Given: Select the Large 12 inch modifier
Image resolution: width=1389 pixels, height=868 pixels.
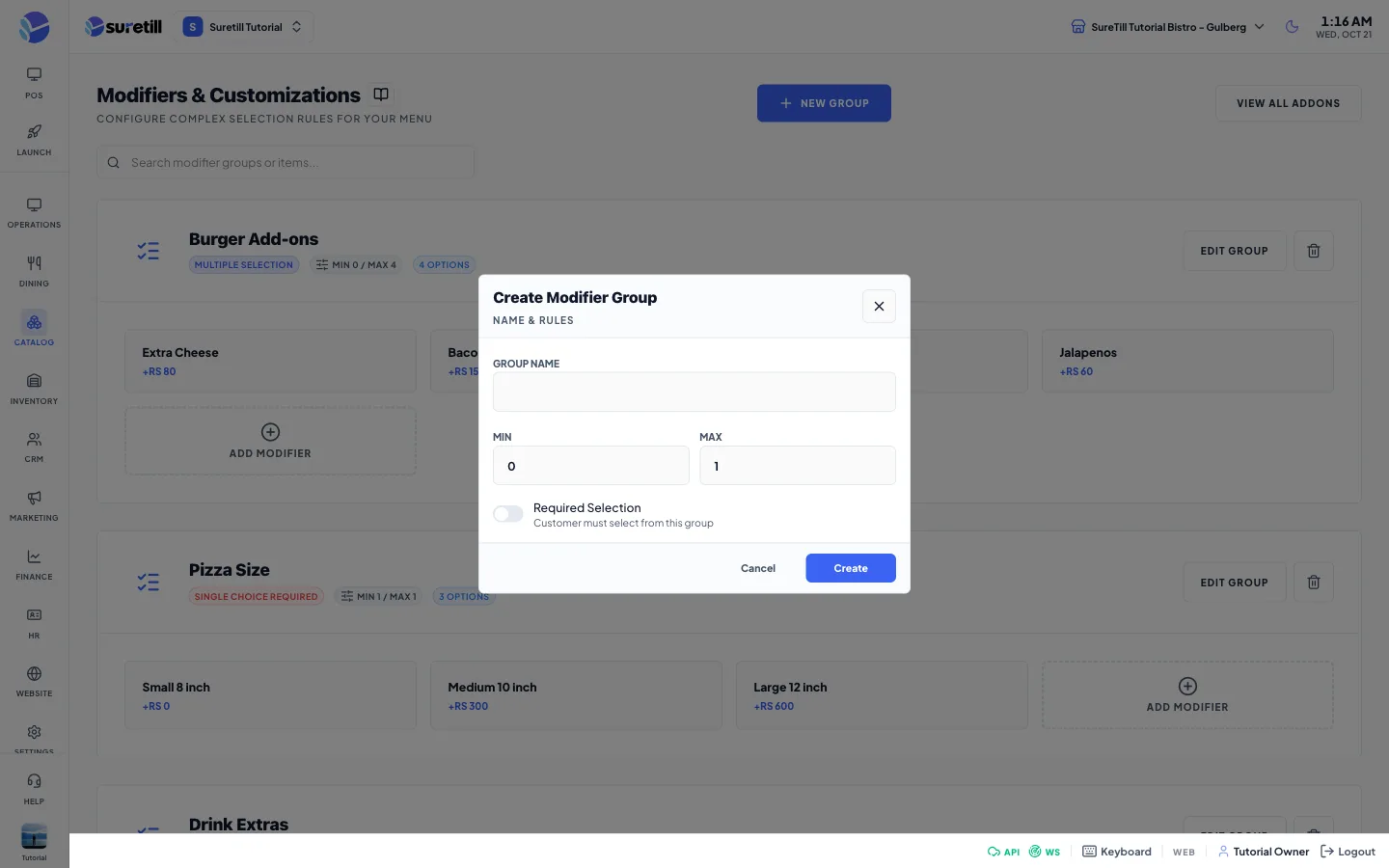Looking at the screenshot, I should (x=882, y=694).
